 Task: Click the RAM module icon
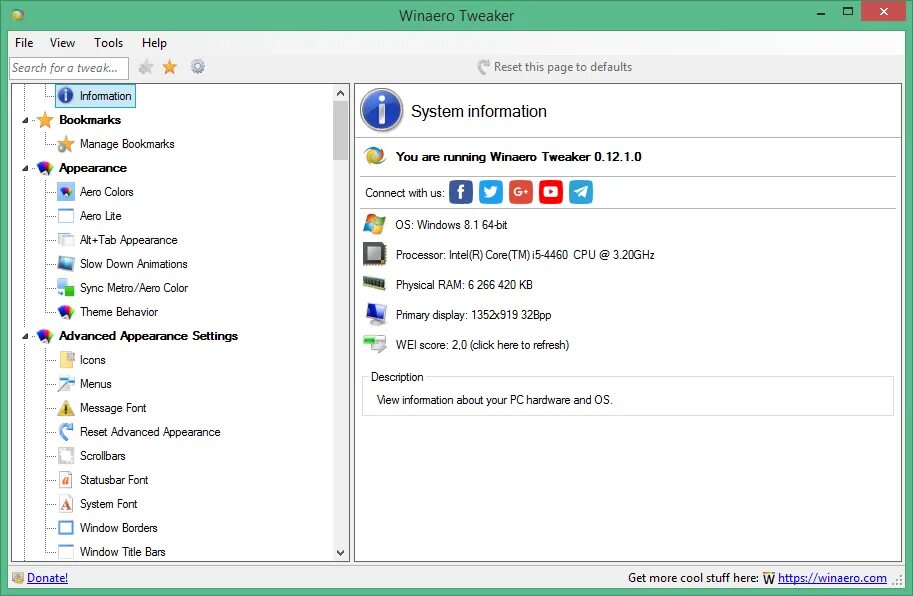pyautogui.click(x=374, y=283)
